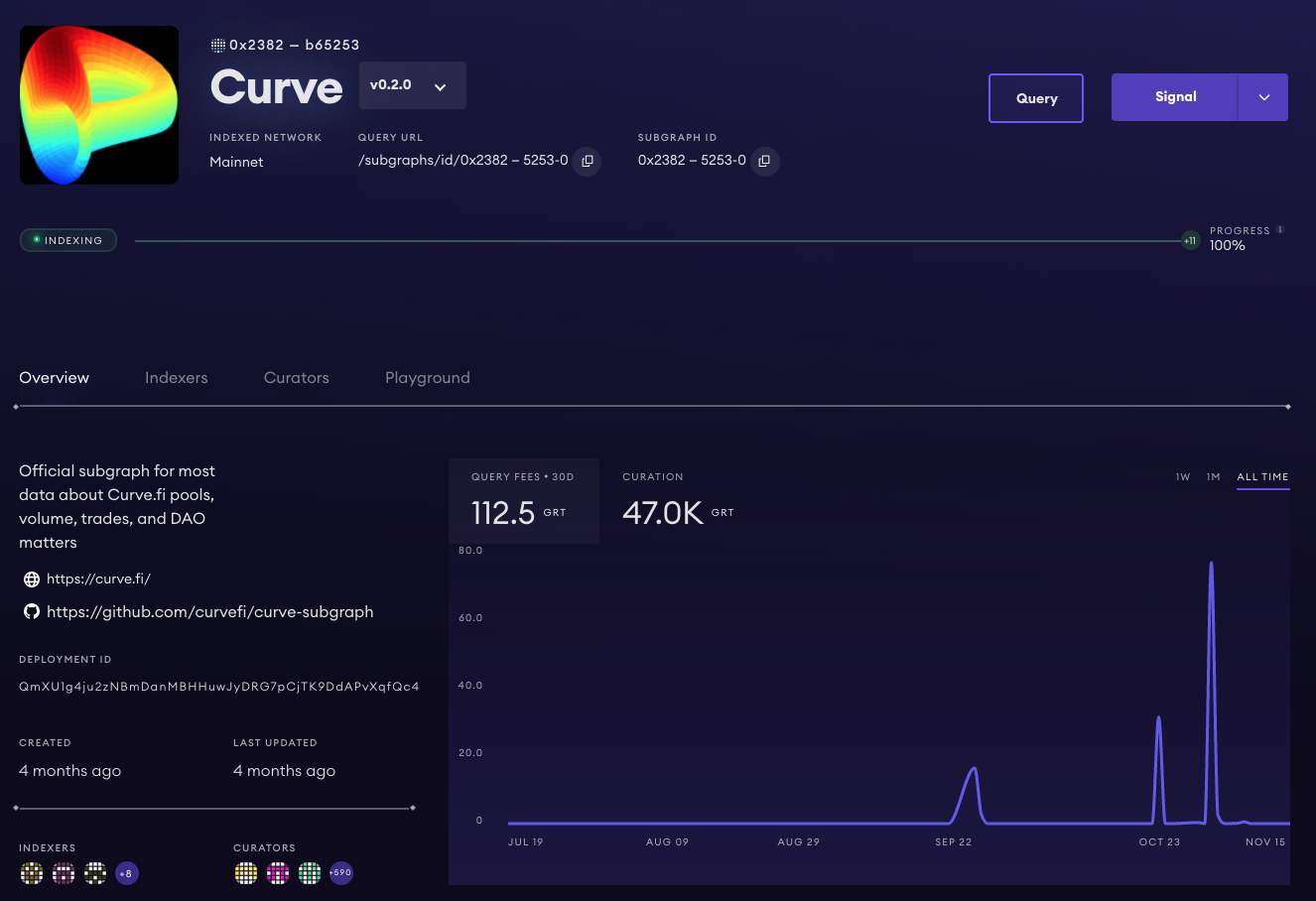Click the magenta curator avatar

click(x=278, y=873)
